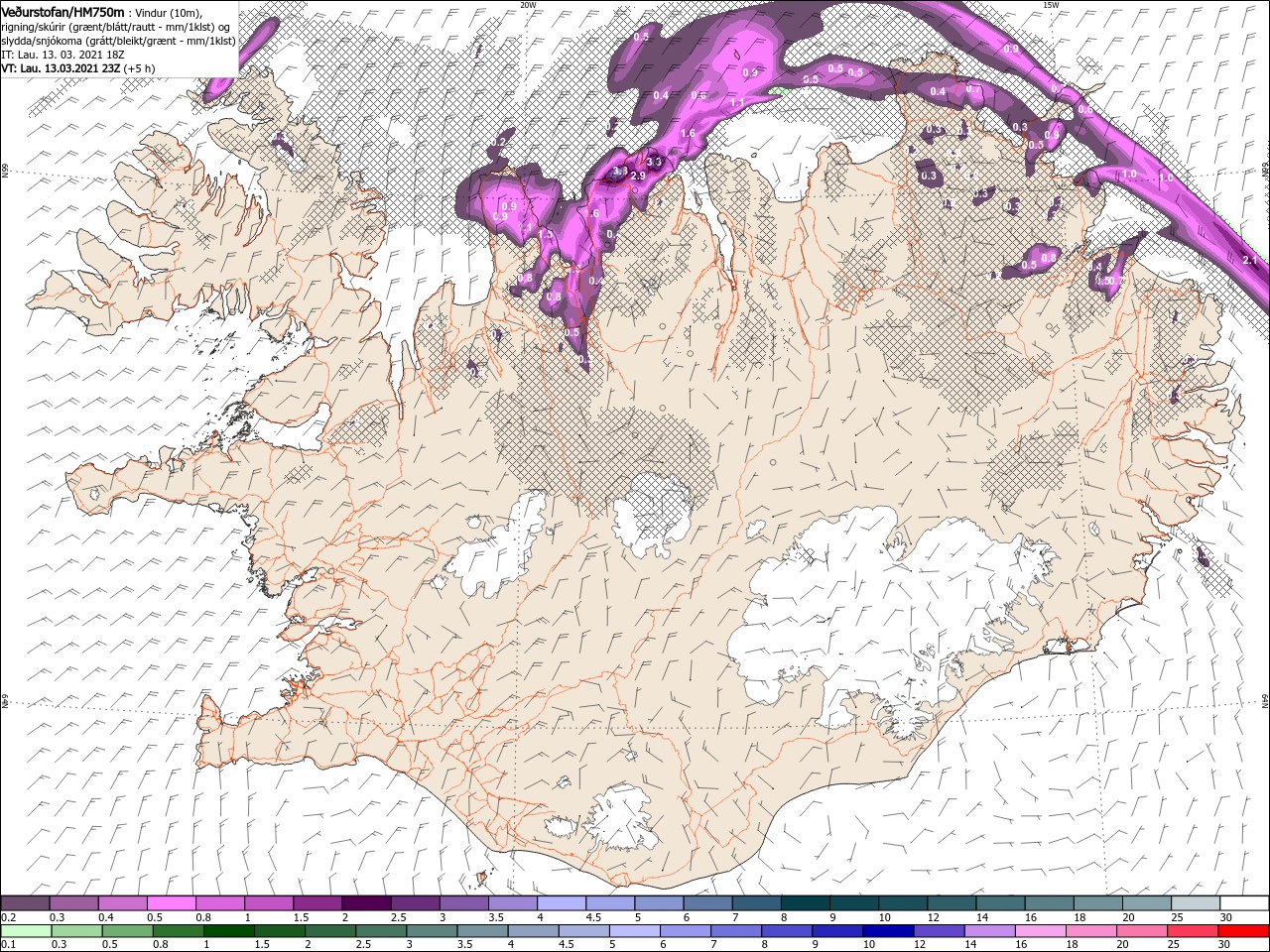Click the '30' label under upper legend row
The width and height of the screenshot is (1270, 952).
[x=1226, y=917]
